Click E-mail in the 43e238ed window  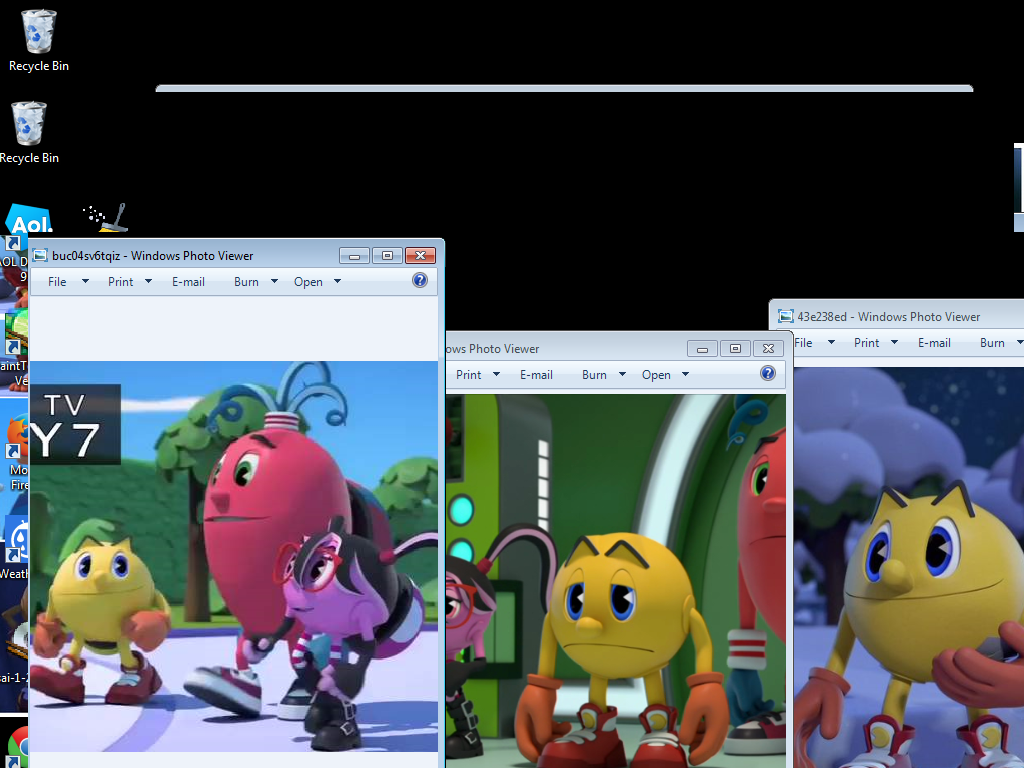pos(935,343)
